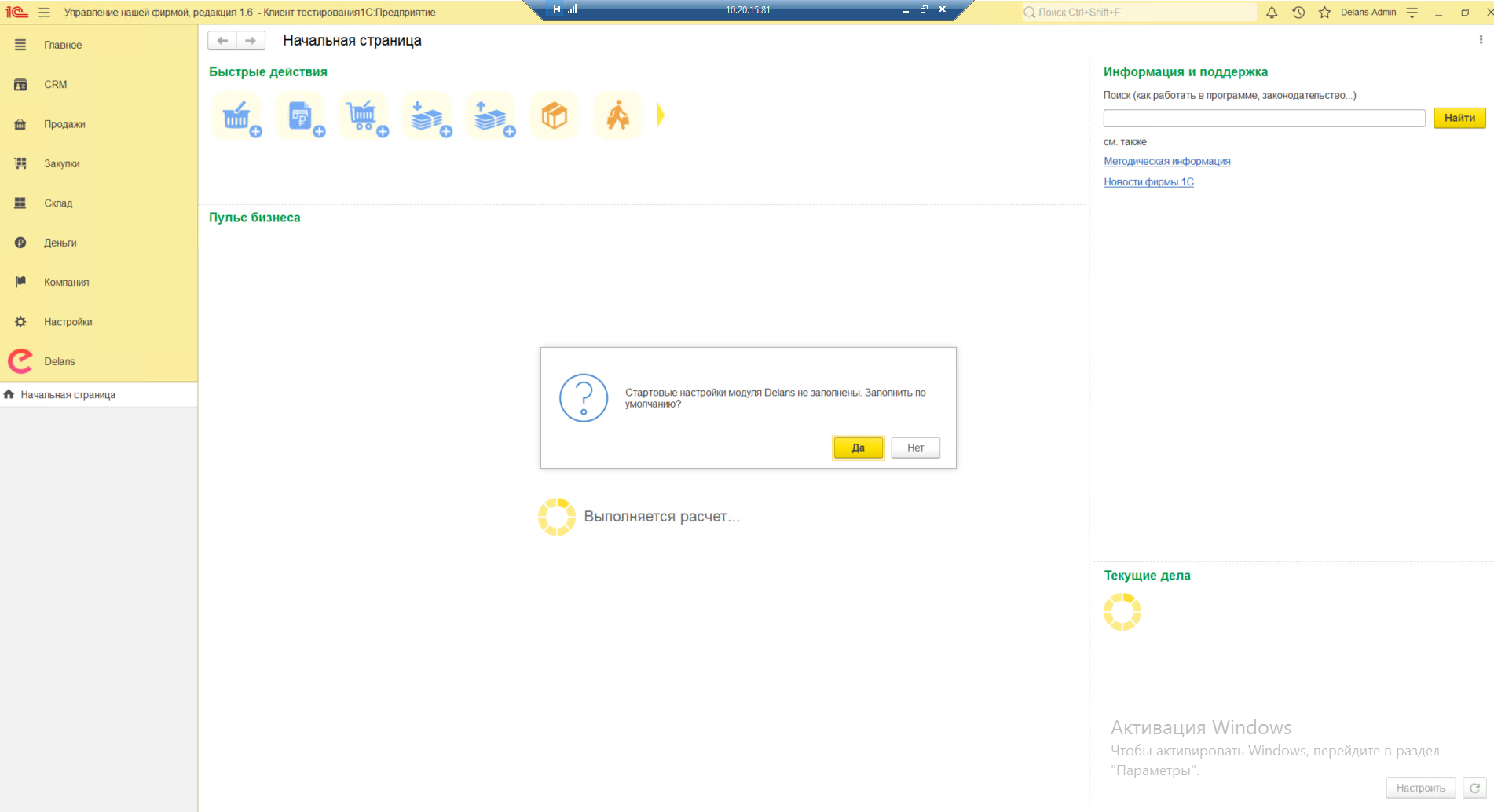Add a cash receipt via money-in icon
The height and width of the screenshot is (812, 1494).
(427, 116)
